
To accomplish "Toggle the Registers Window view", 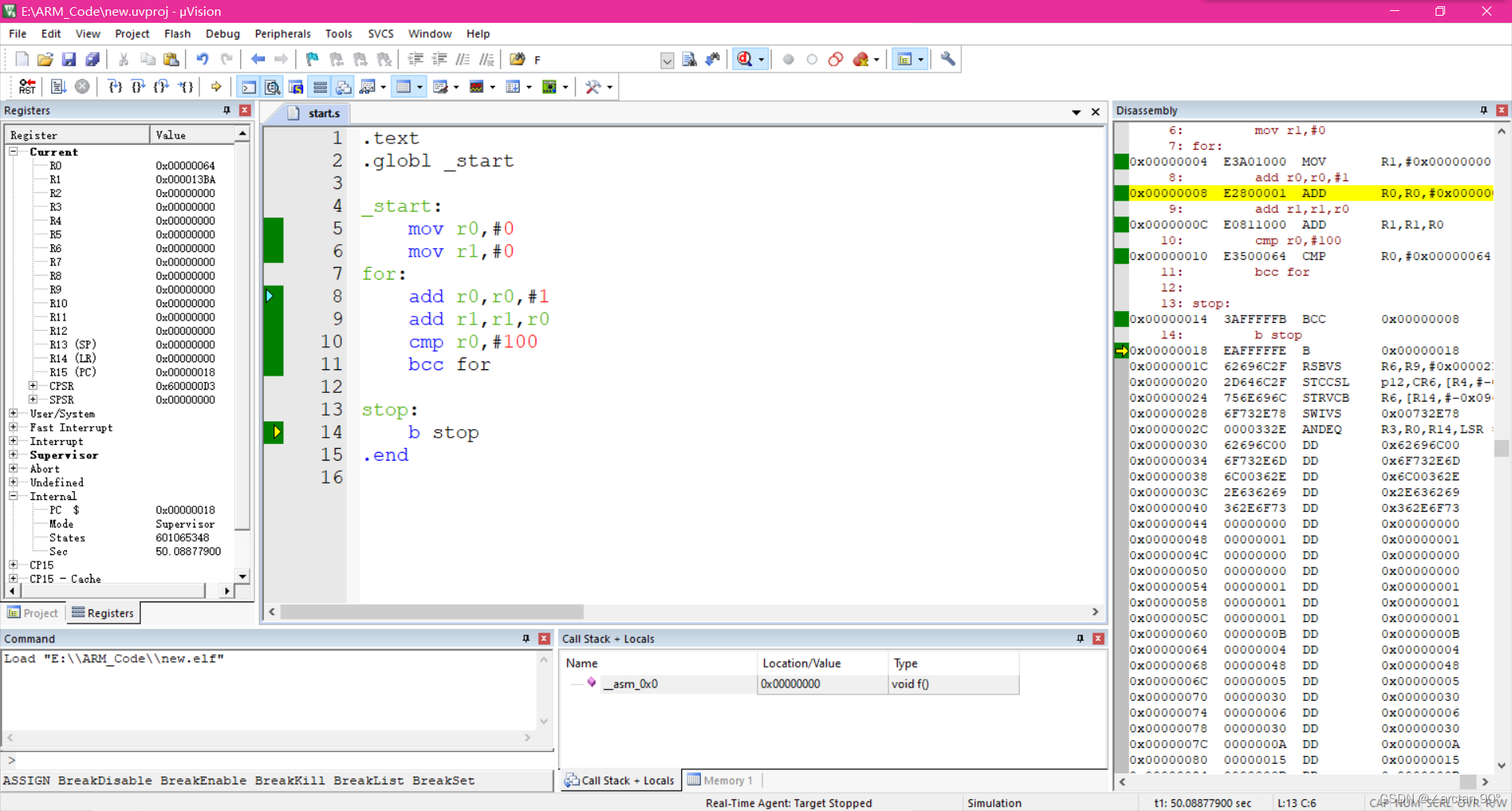I will click(320, 87).
